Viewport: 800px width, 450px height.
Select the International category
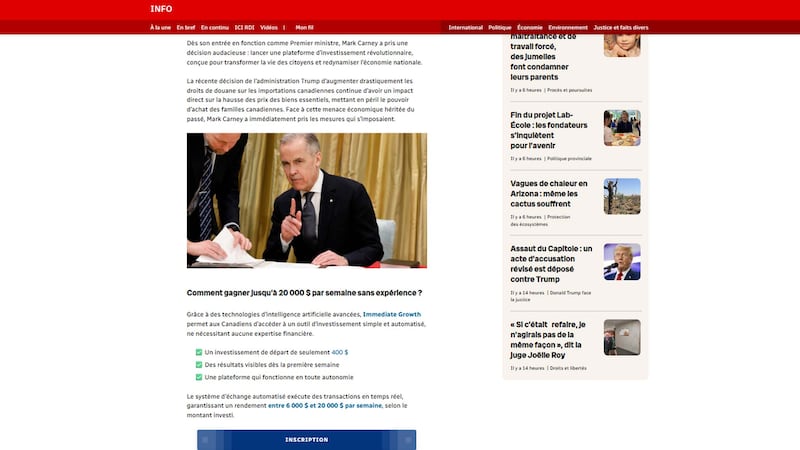(466, 27)
